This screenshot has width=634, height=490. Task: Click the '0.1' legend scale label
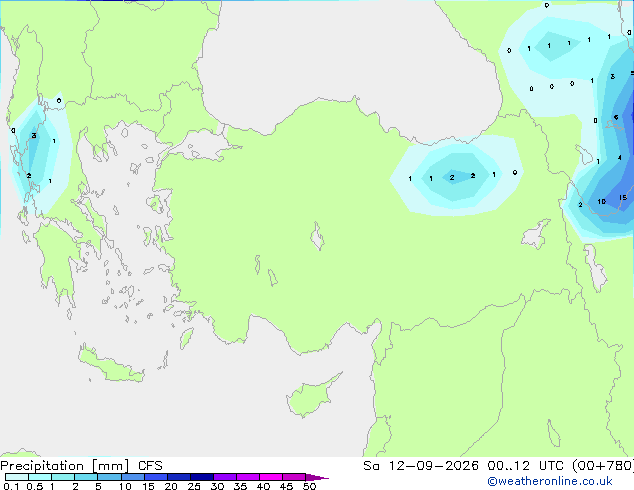tap(11, 486)
